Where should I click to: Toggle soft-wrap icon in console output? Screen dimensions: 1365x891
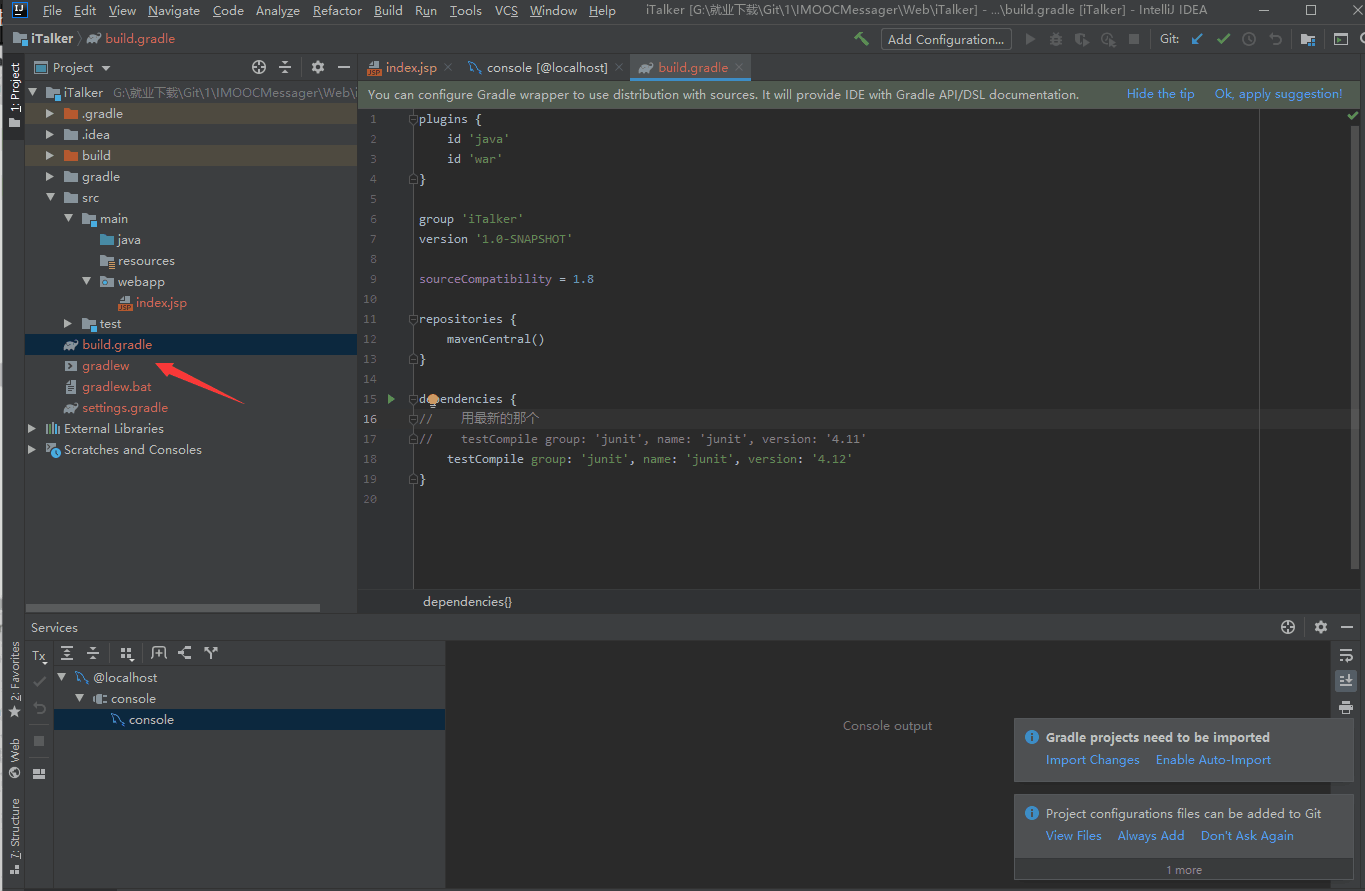[x=1346, y=655]
